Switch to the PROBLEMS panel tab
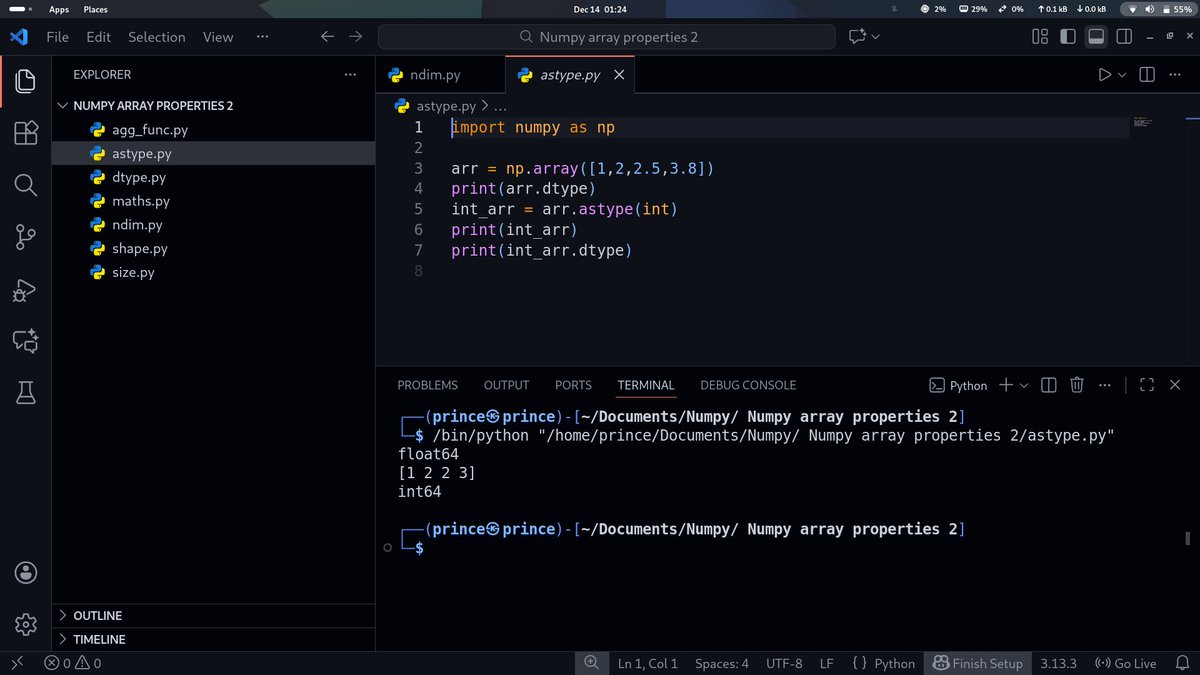Viewport: 1200px width, 675px height. (427, 385)
